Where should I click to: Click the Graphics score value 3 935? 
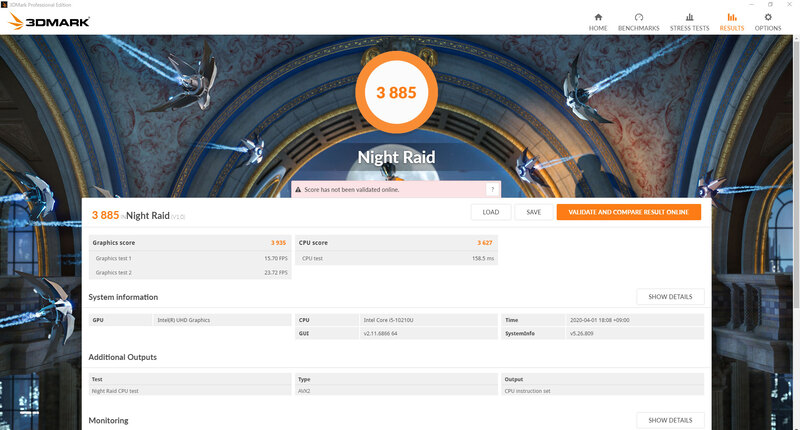pyautogui.click(x=279, y=243)
